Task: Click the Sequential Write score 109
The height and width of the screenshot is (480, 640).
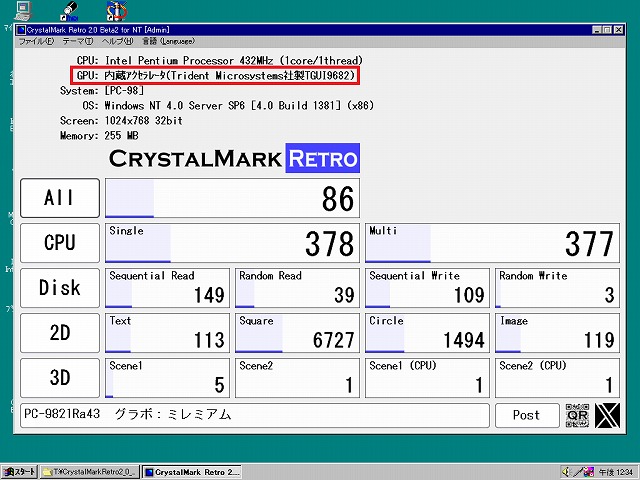Action: 469,295
